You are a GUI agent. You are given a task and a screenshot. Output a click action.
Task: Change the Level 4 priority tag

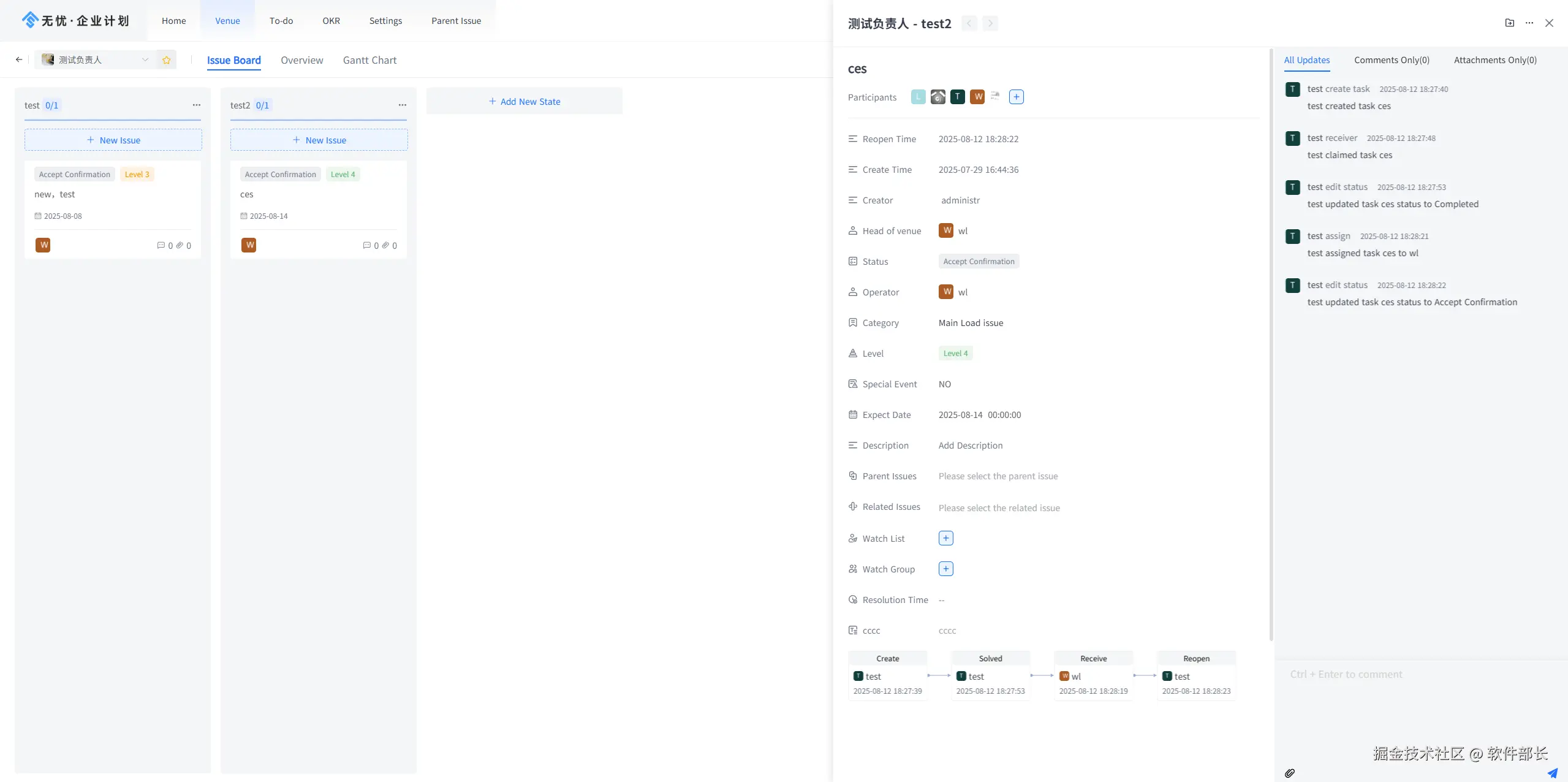tap(955, 354)
